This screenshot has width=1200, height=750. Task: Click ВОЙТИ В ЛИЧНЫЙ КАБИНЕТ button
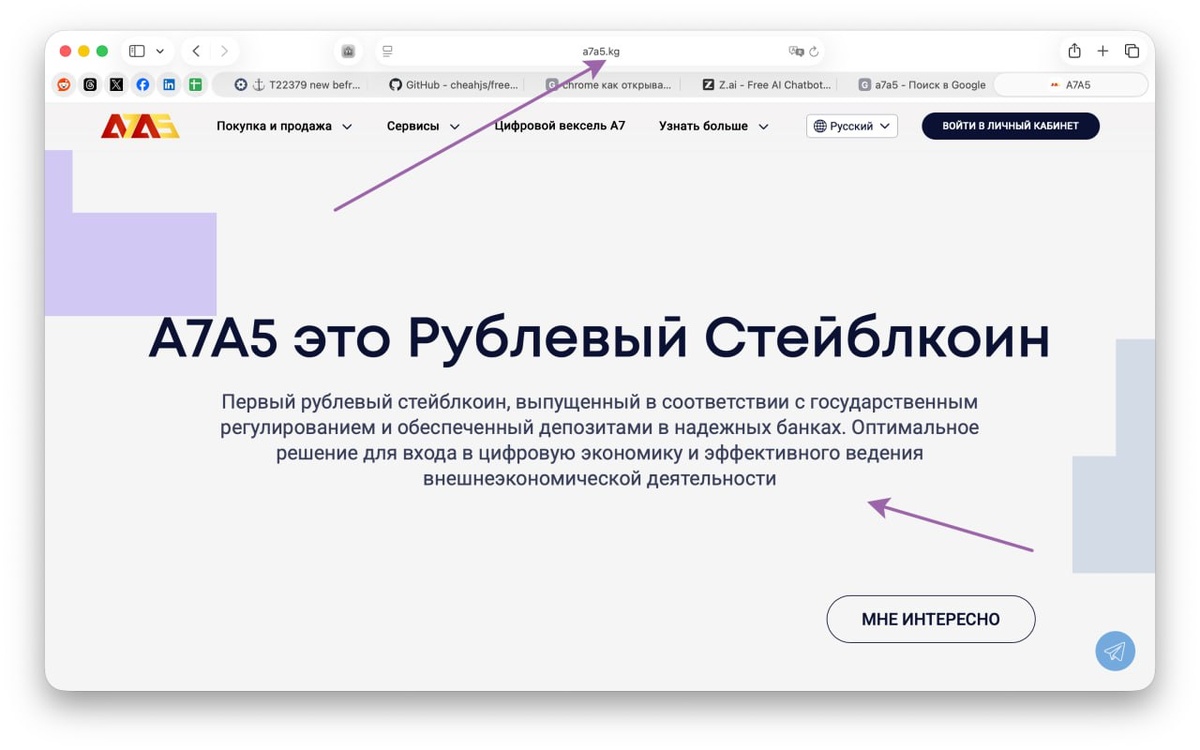coord(1010,126)
